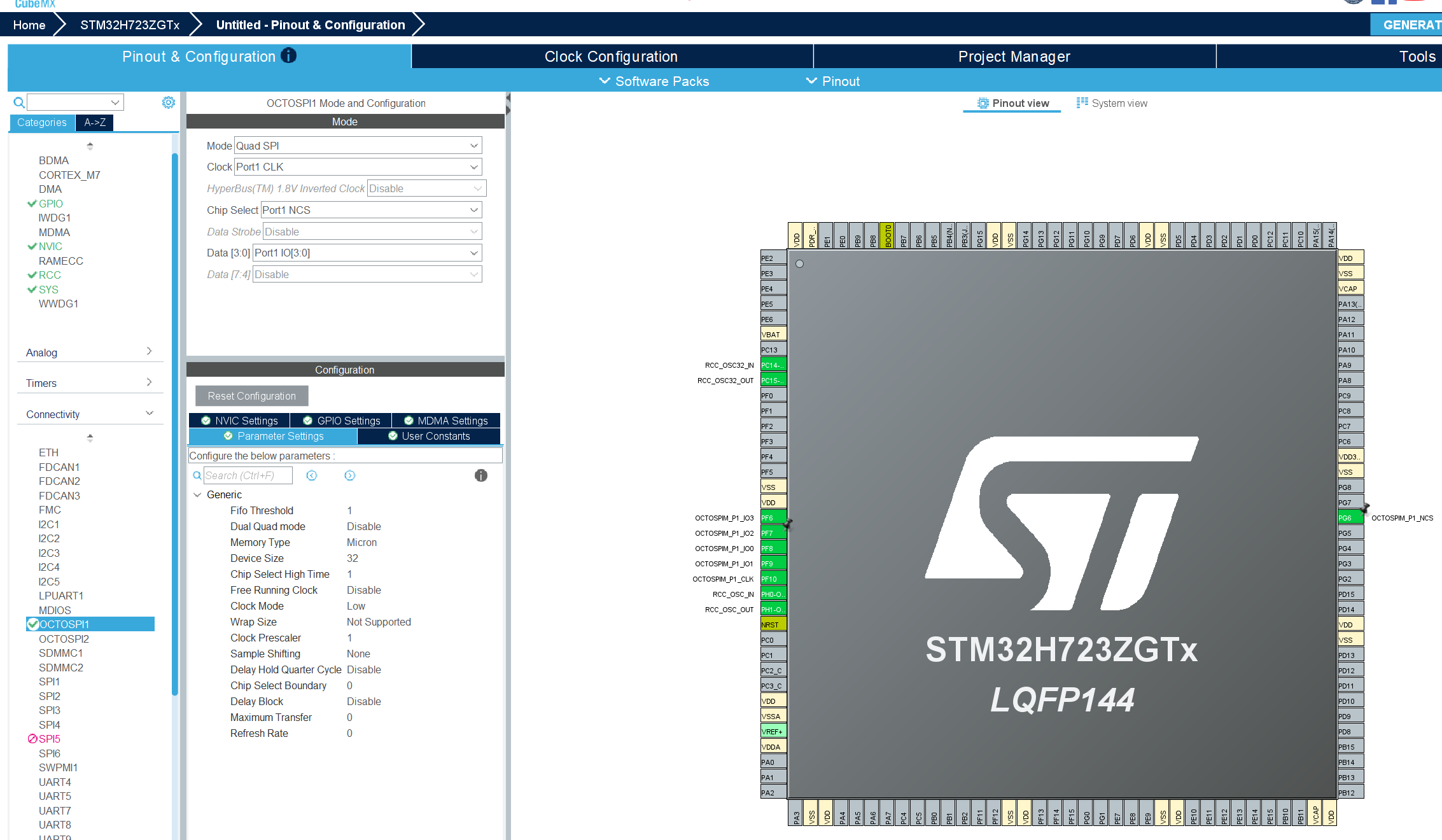The width and height of the screenshot is (1442, 840).
Task: Select the green PG6 pin on the chip
Action: (x=1350, y=517)
